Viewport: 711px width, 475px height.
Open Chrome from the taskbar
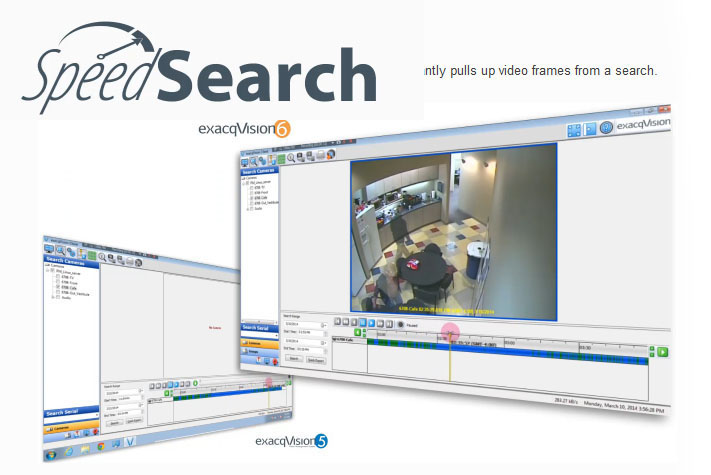click(101, 446)
